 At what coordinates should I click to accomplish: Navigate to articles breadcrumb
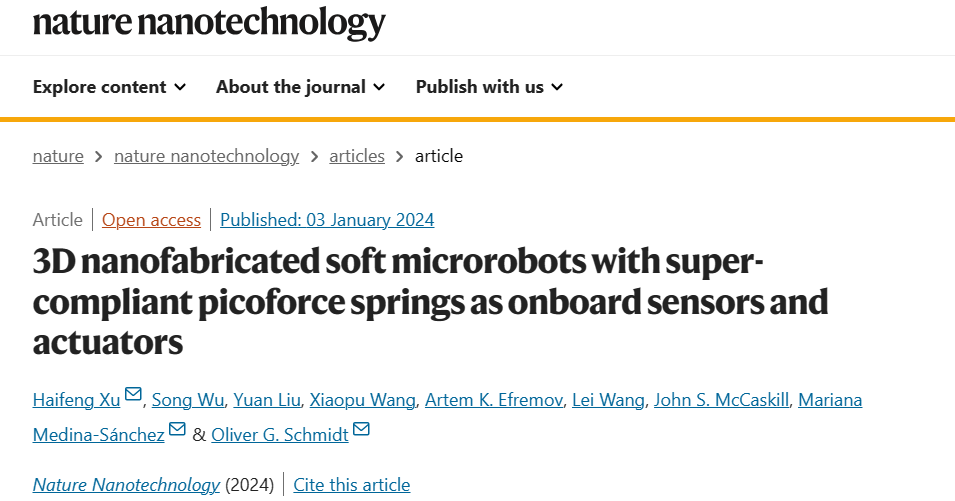click(x=357, y=156)
